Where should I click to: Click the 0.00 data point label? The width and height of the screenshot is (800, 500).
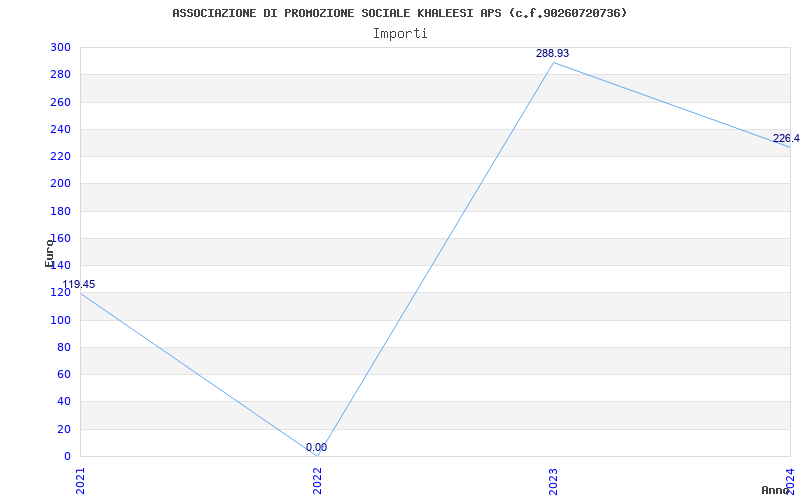click(316, 448)
